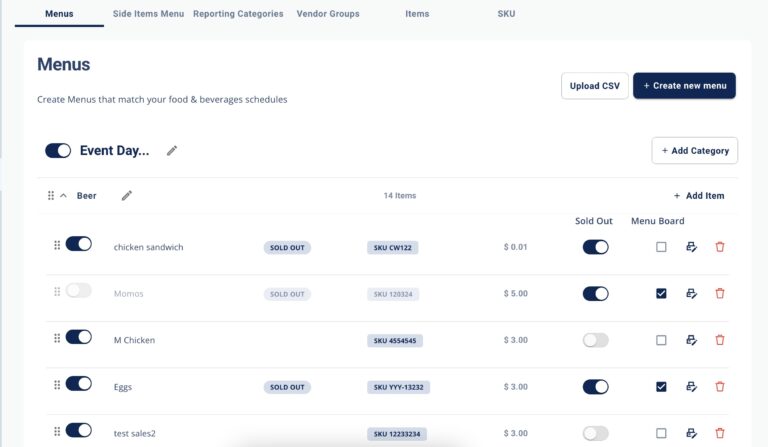
Task: Open edit icon for Eggs
Action: coord(691,387)
